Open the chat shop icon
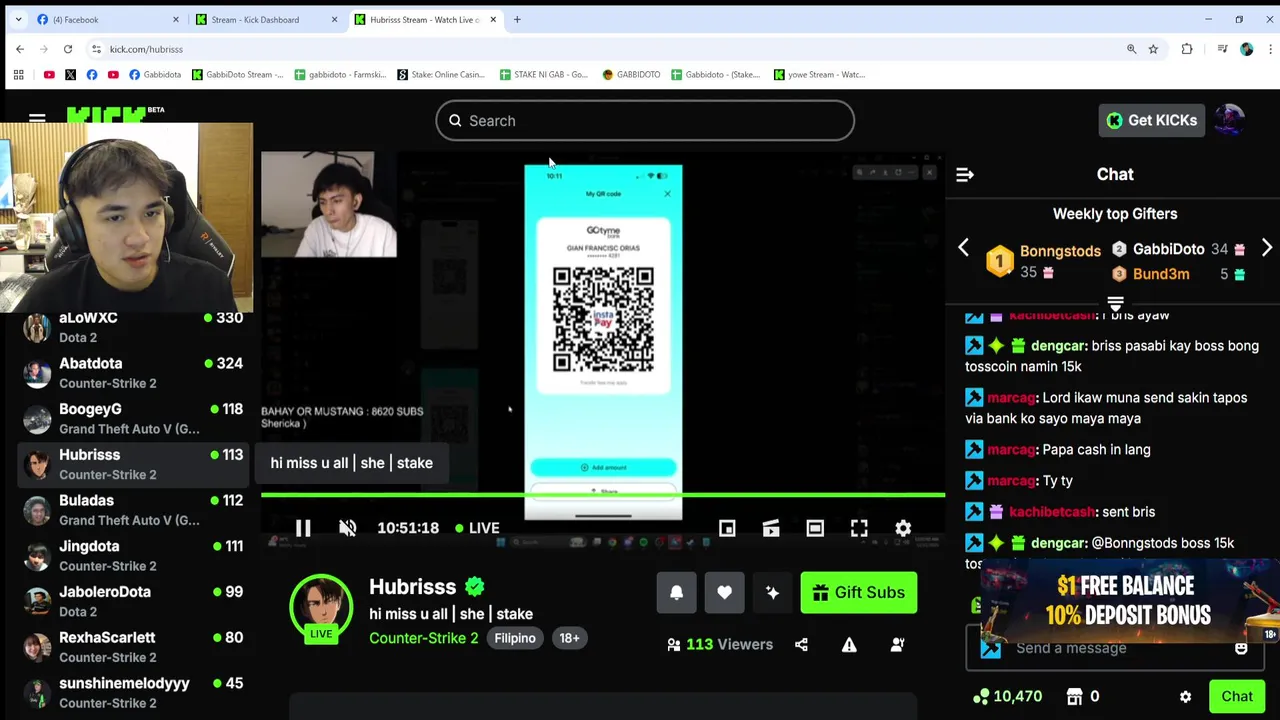The height and width of the screenshot is (720, 1280). pos(1075,696)
